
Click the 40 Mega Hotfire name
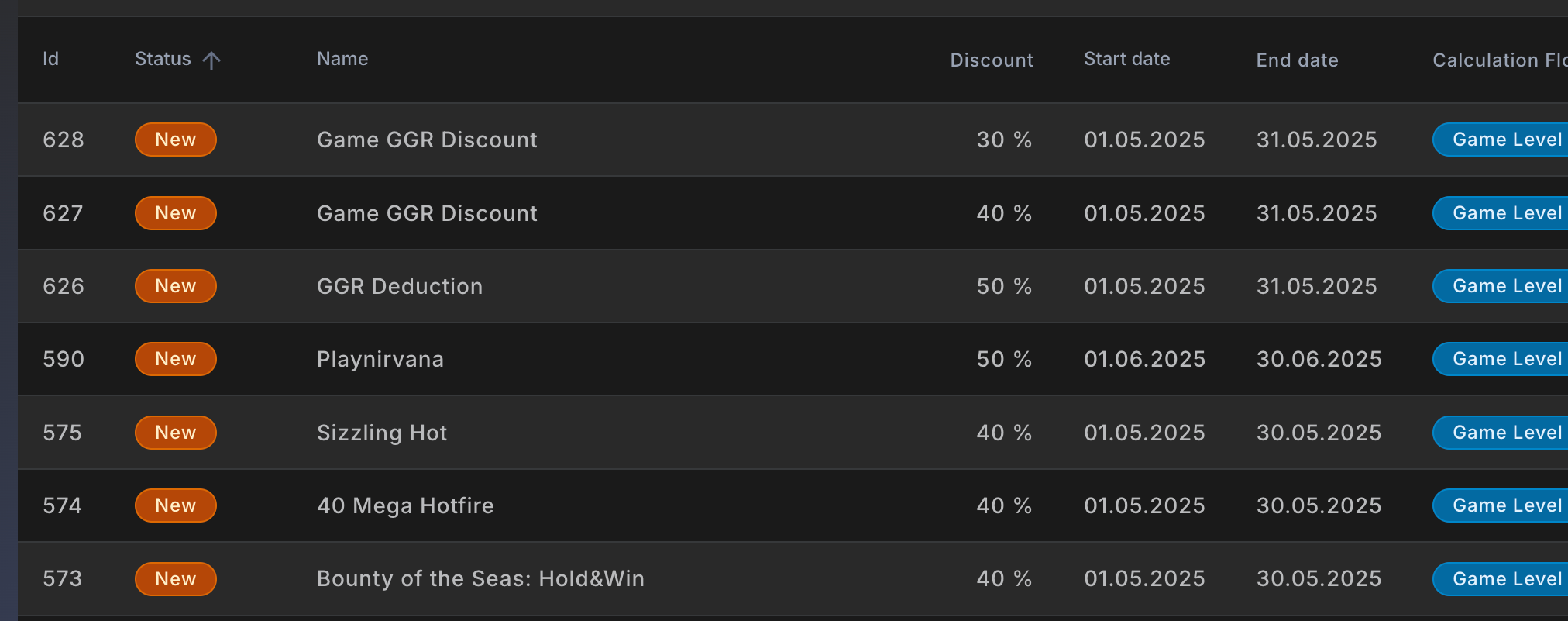[x=405, y=505]
